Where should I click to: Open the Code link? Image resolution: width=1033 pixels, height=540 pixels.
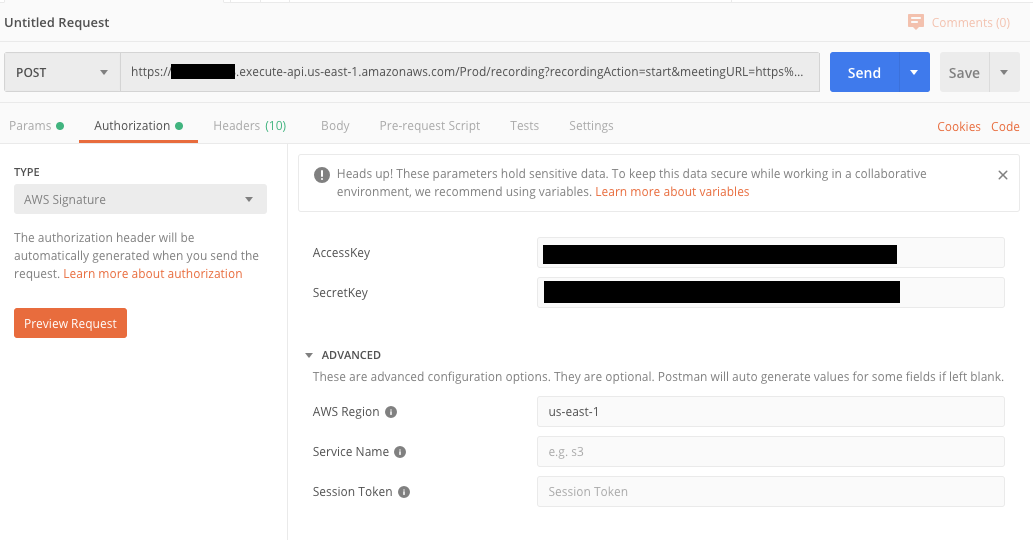pyautogui.click(x=1005, y=126)
